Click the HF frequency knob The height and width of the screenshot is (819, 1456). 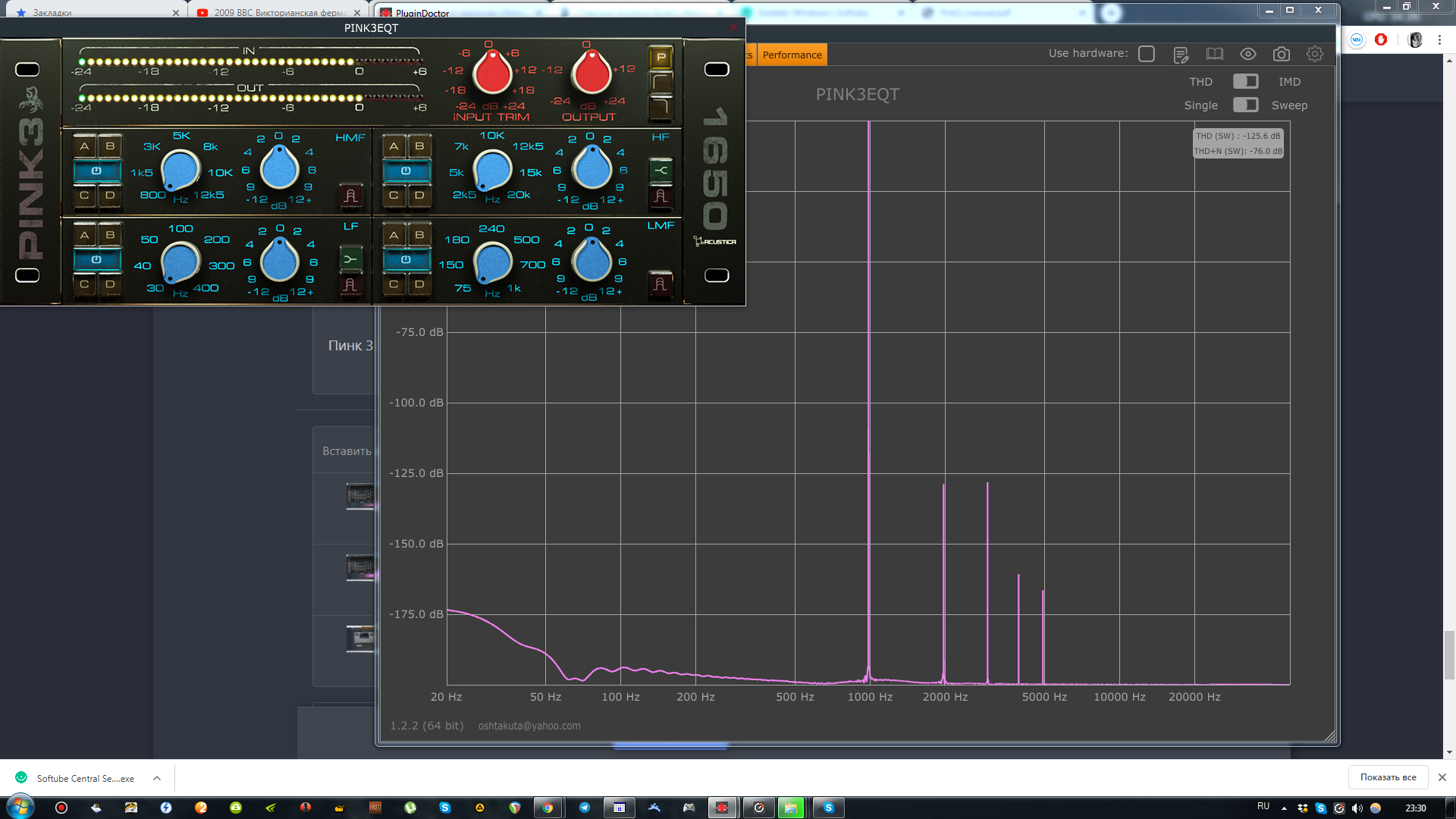(492, 171)
